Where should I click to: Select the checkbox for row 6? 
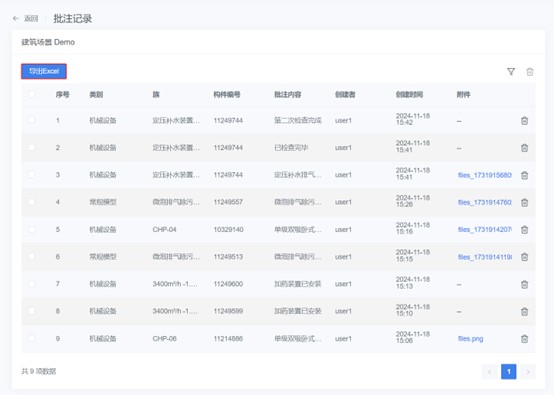point(31,256)
